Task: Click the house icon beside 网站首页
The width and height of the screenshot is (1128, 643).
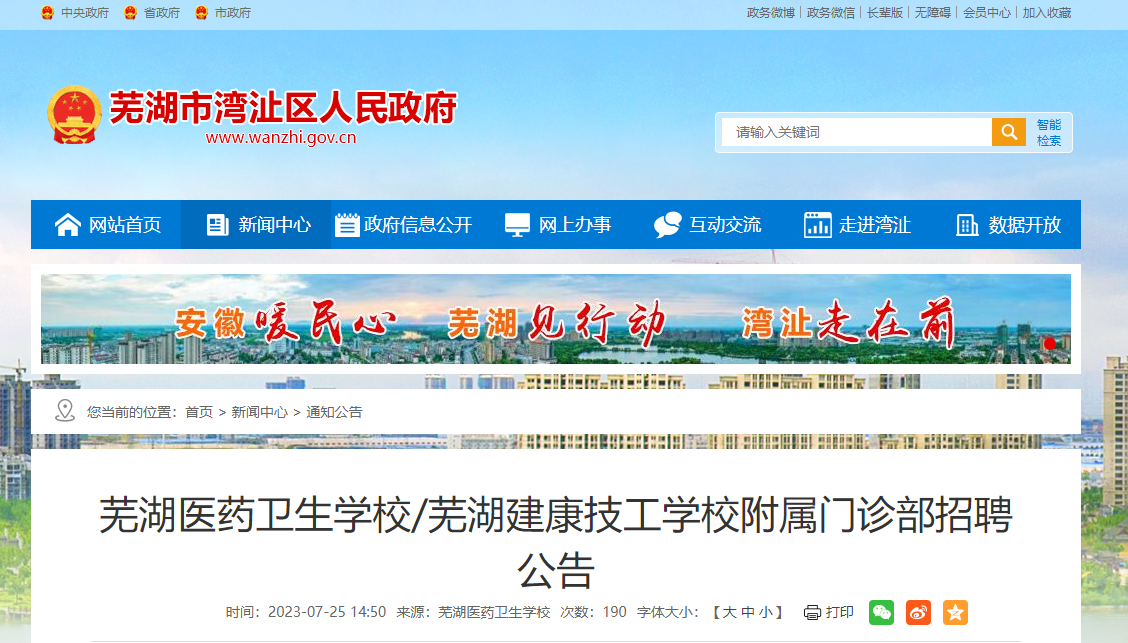Action: pyautogui.click(x=68, y=225)
